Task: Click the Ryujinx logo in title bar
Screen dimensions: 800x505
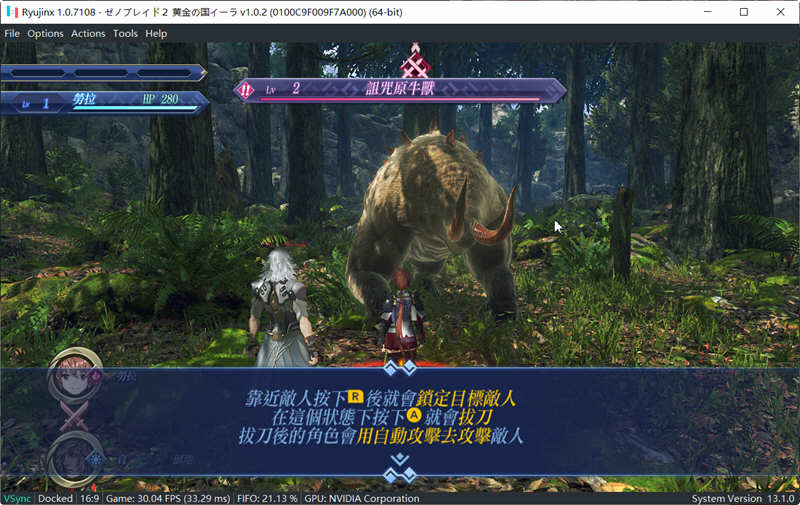Action: (12, 12)
